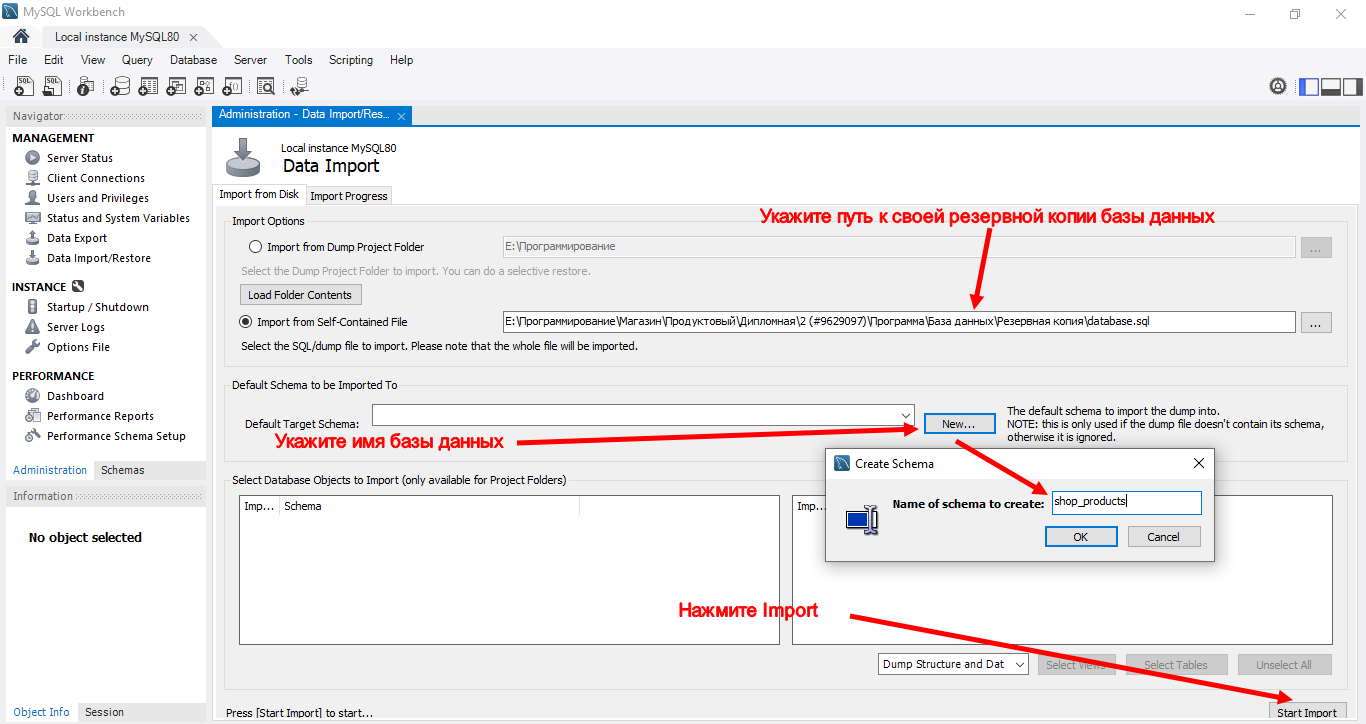Create a new SQL tab icon
Screen dimensions: 1366x724
pyautogui.click(x=24, y=87)
